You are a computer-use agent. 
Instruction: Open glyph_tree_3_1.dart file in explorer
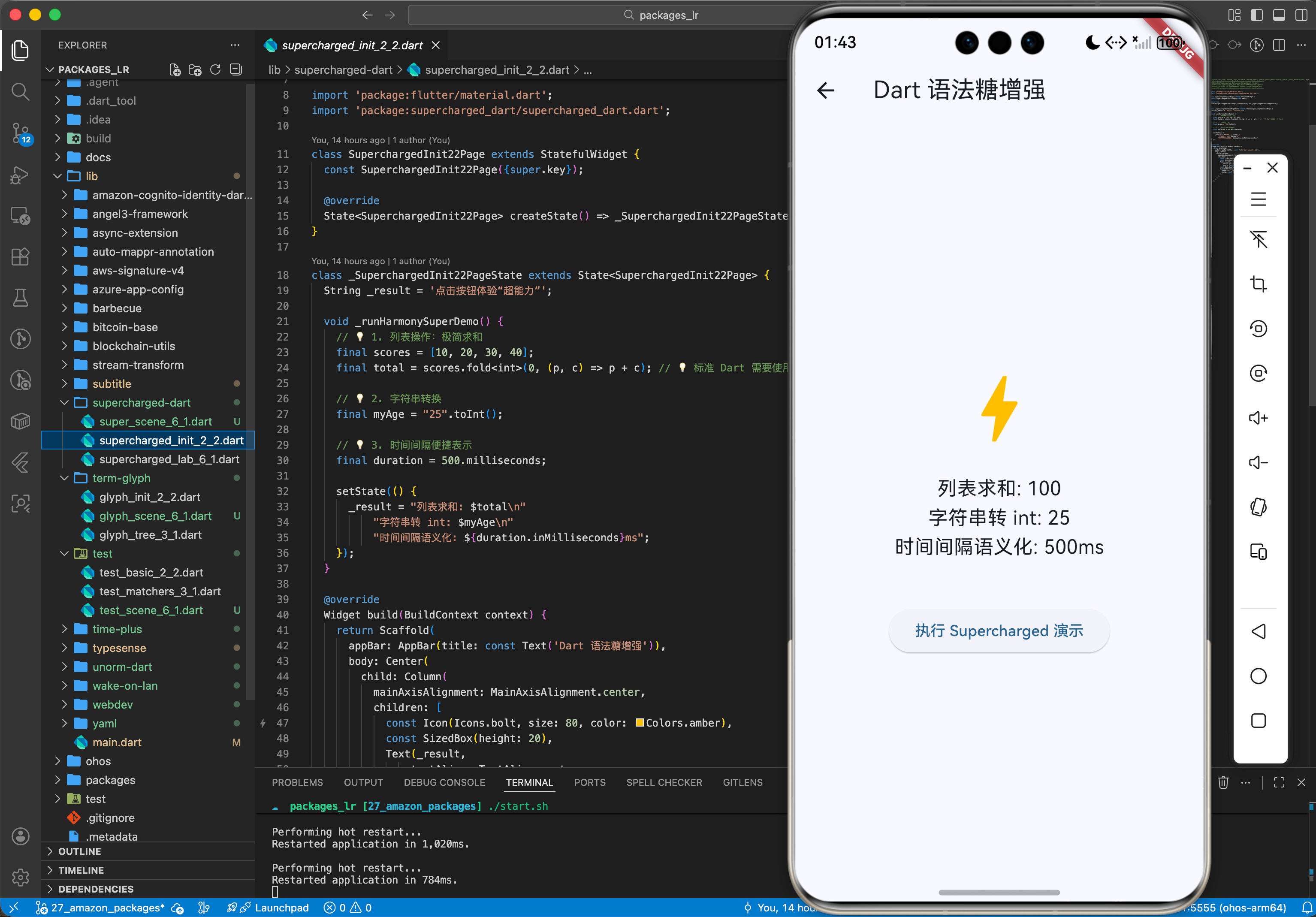pos(150,535)
